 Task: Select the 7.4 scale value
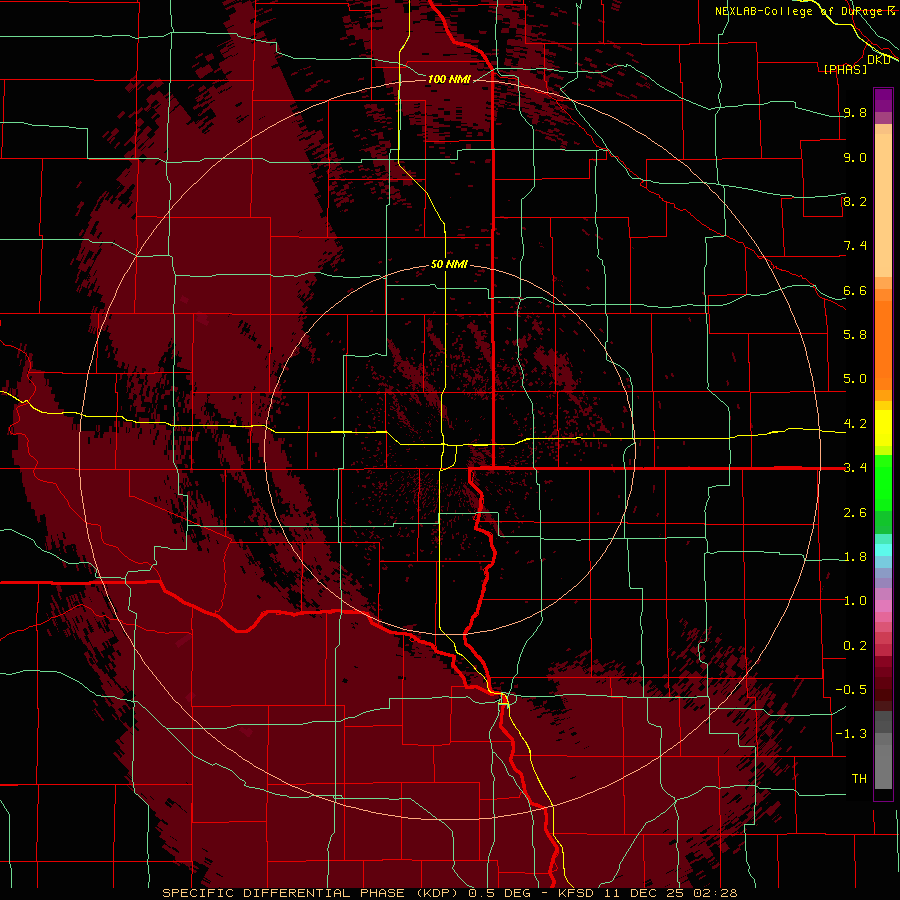point(855,246)
